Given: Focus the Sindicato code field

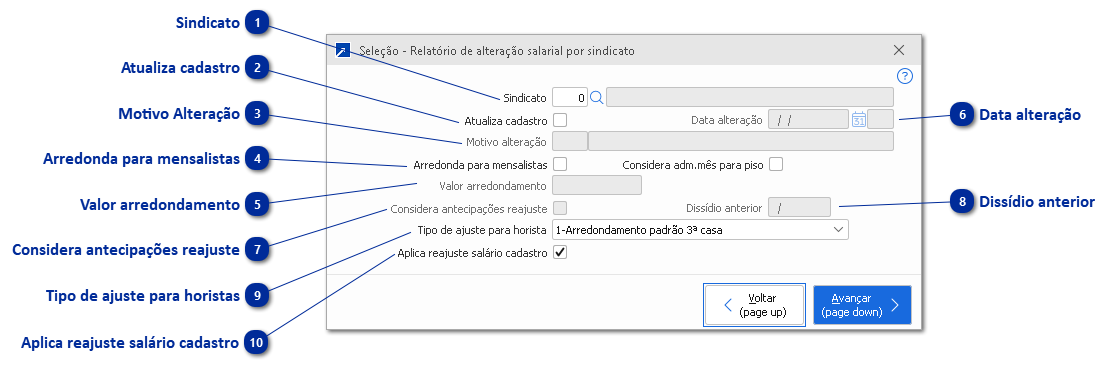Looking at the screenshot, I should (x=570, y=98).
